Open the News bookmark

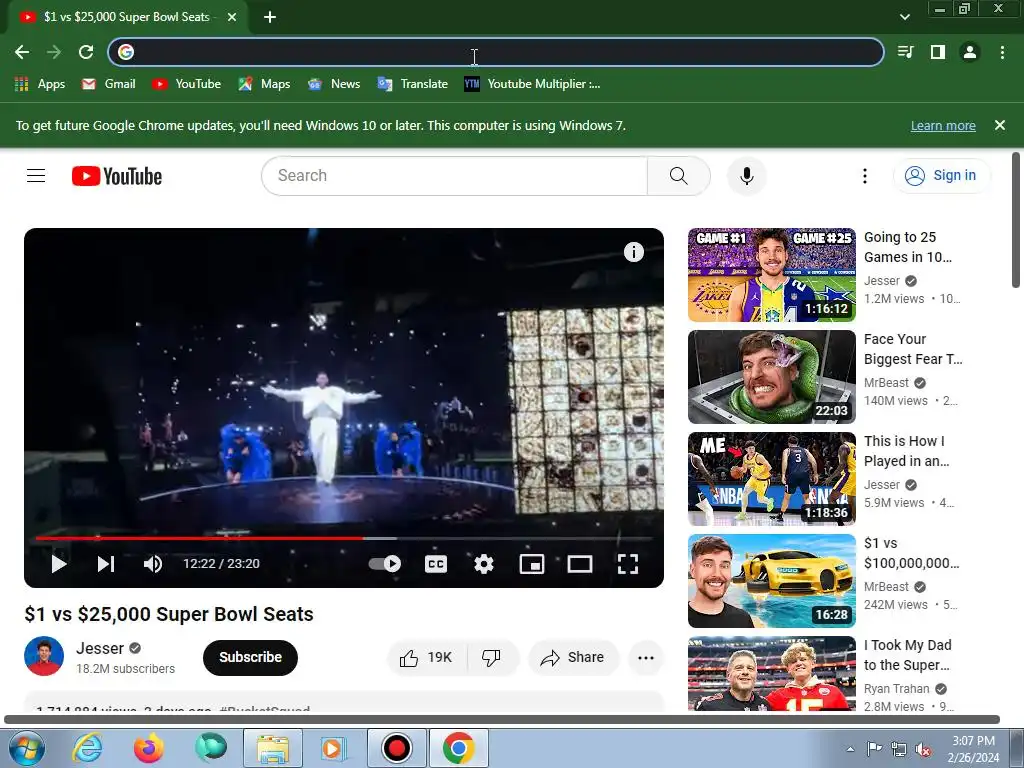(x=334, y=84)
